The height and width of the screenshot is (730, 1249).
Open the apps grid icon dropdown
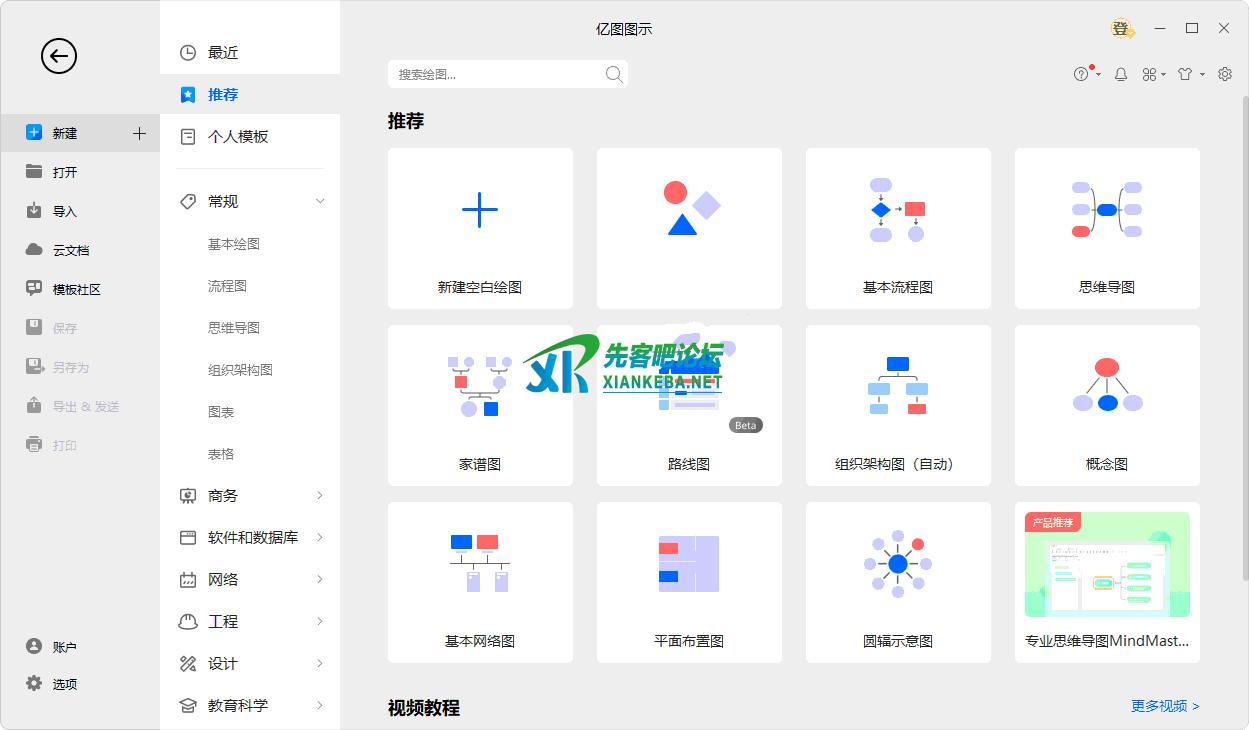tap(1153, 74)
